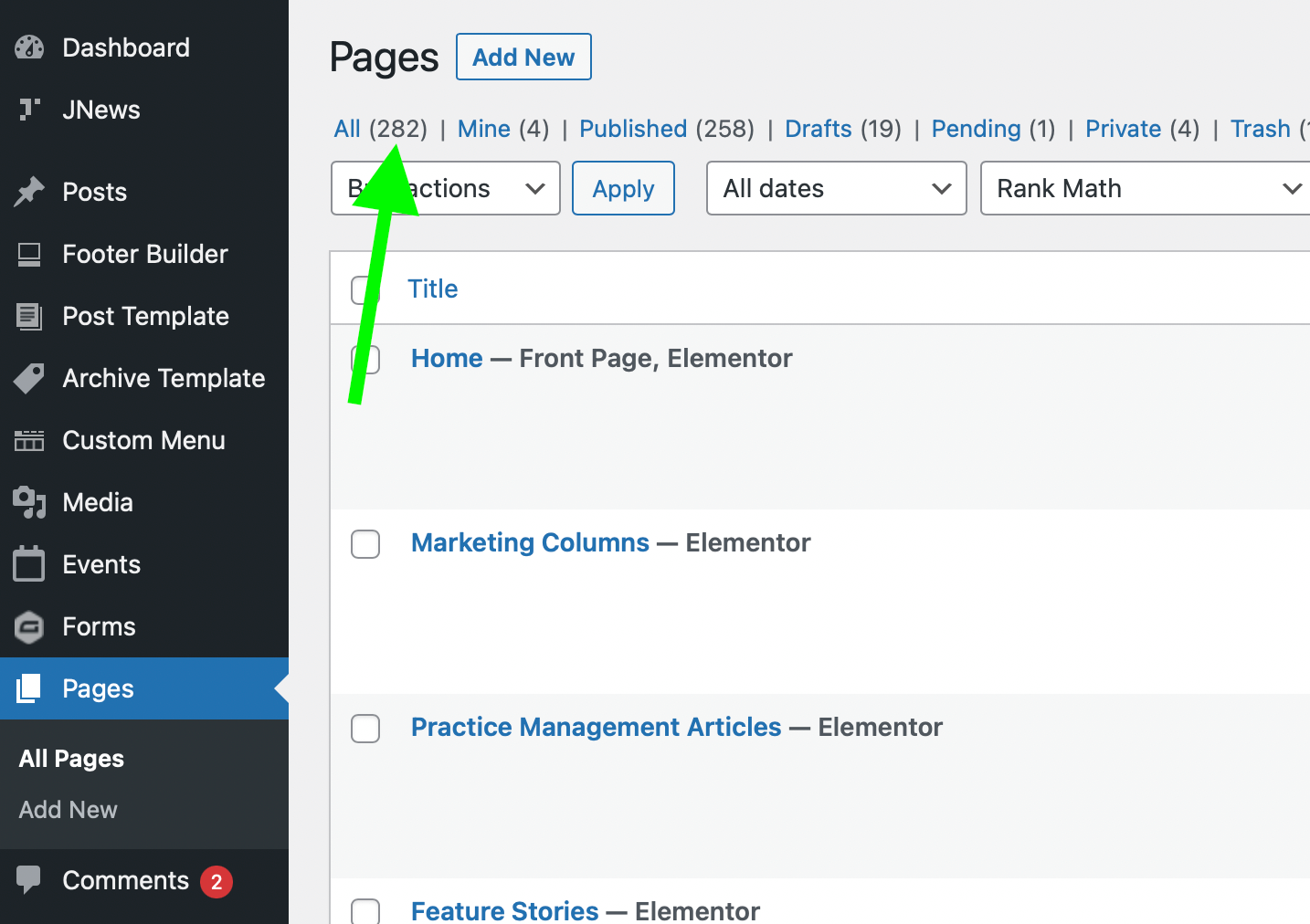Viewport: 1310px width, 924px height.
Task: View only Published pages
Action: [x=632, y=129]
